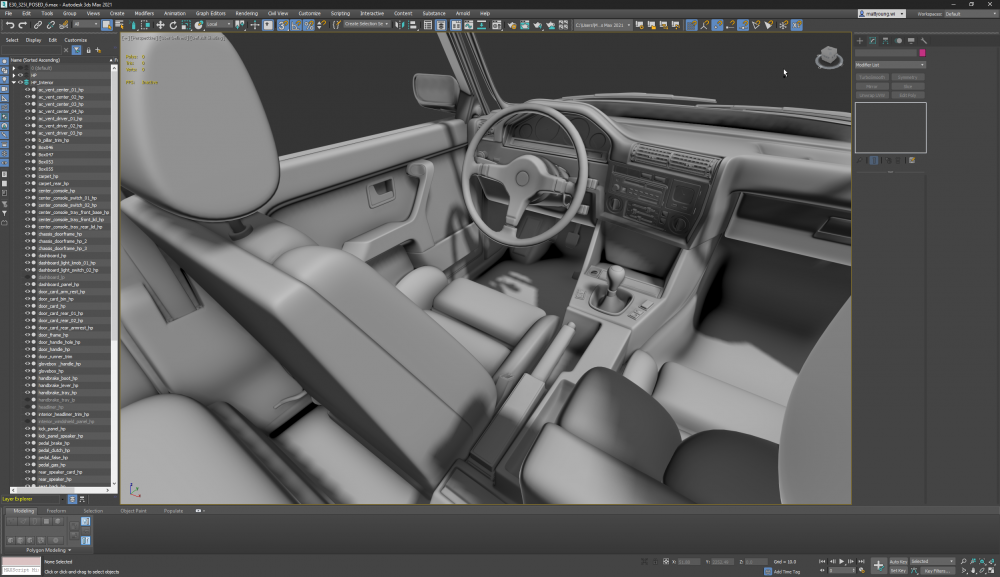This screenshot has height=577, width=1000.
Task: Open the Create command panel tab
Action: pos(860,40)
